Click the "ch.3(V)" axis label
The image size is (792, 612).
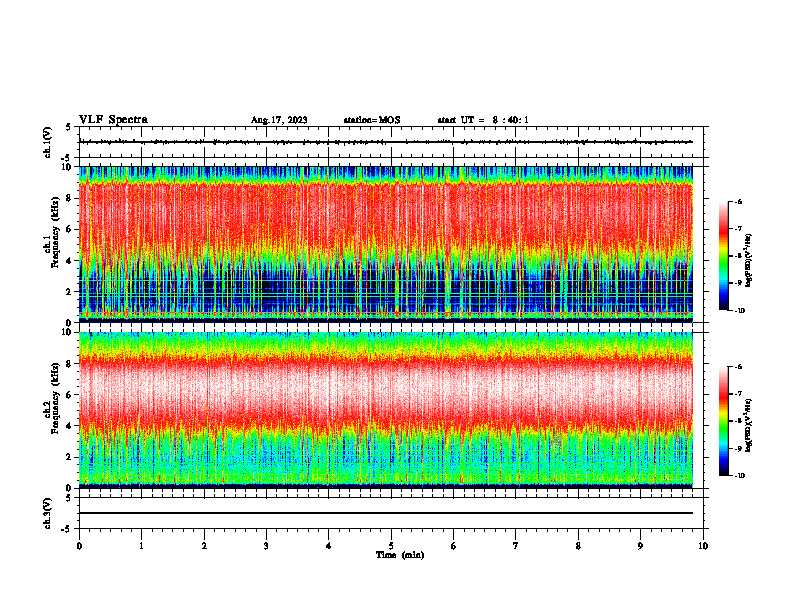[x=47, y=513]
